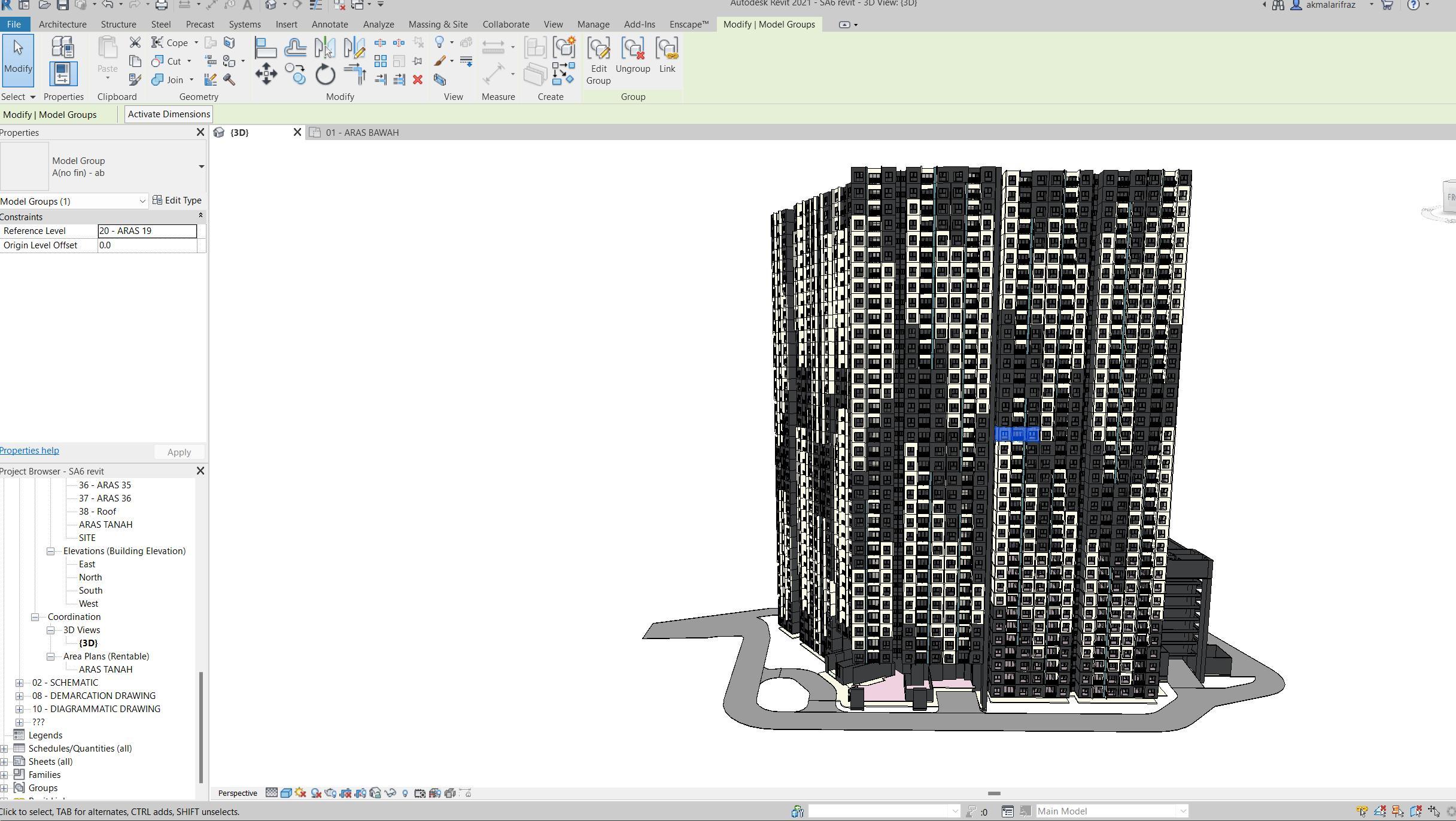Click the red Delete X icon

point(418,80)
